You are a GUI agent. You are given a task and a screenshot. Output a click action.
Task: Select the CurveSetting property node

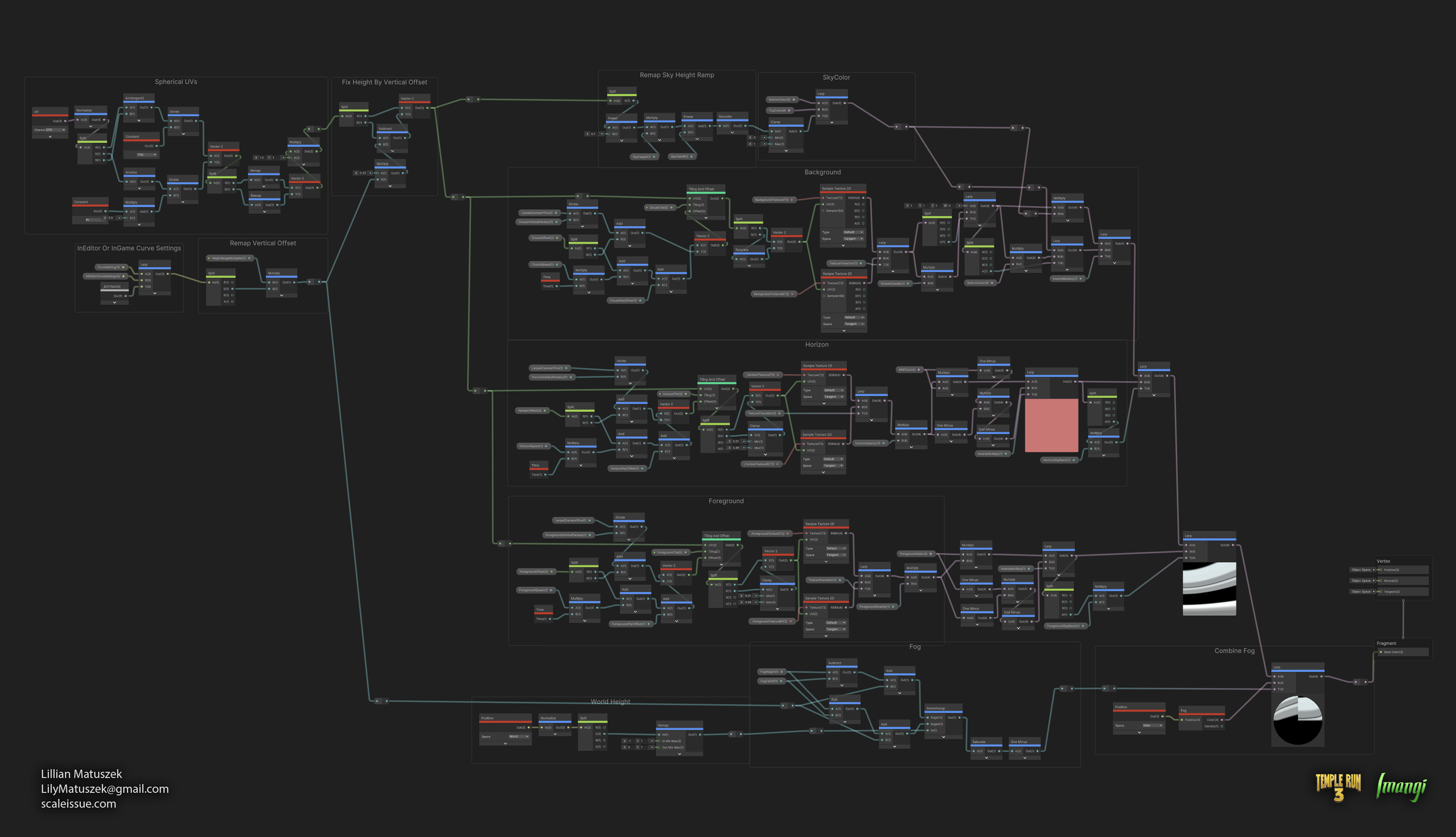coord(111,267)
